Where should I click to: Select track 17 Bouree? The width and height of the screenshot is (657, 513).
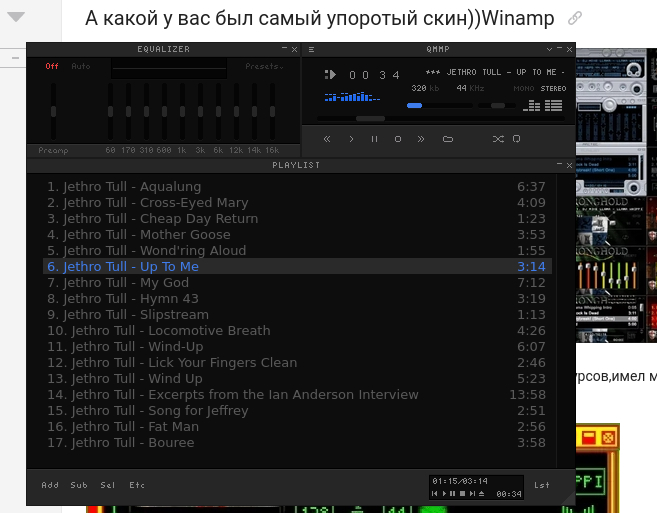pos(297,443)
